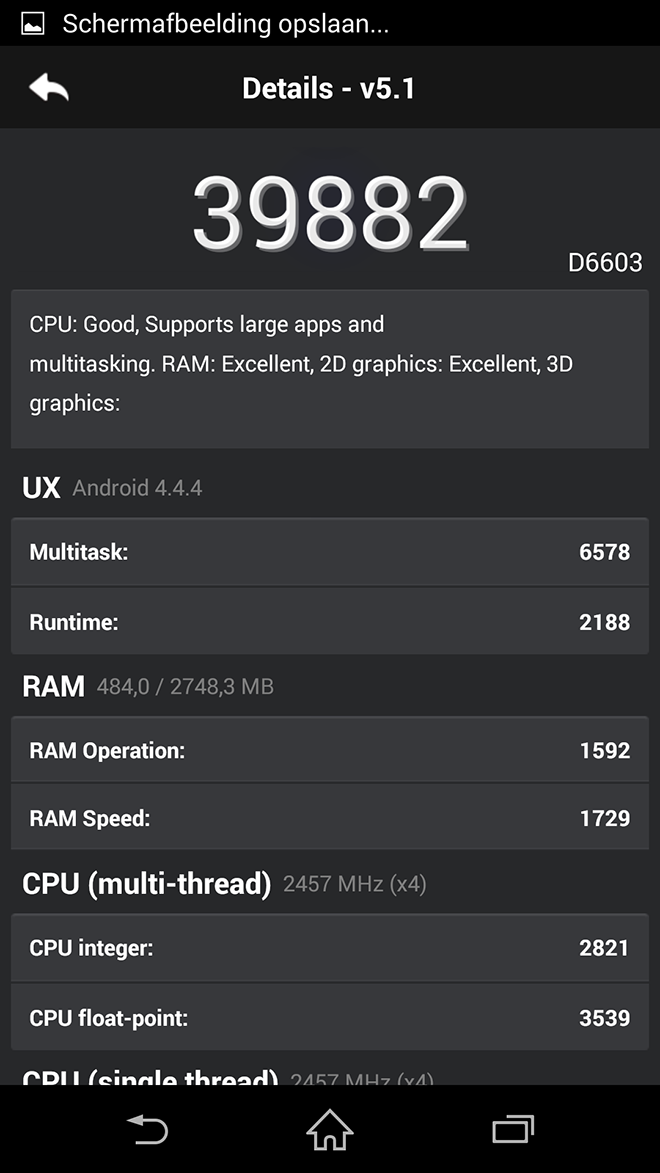
Task: Tap the D6603 device model label
Action: coord(605,263)
